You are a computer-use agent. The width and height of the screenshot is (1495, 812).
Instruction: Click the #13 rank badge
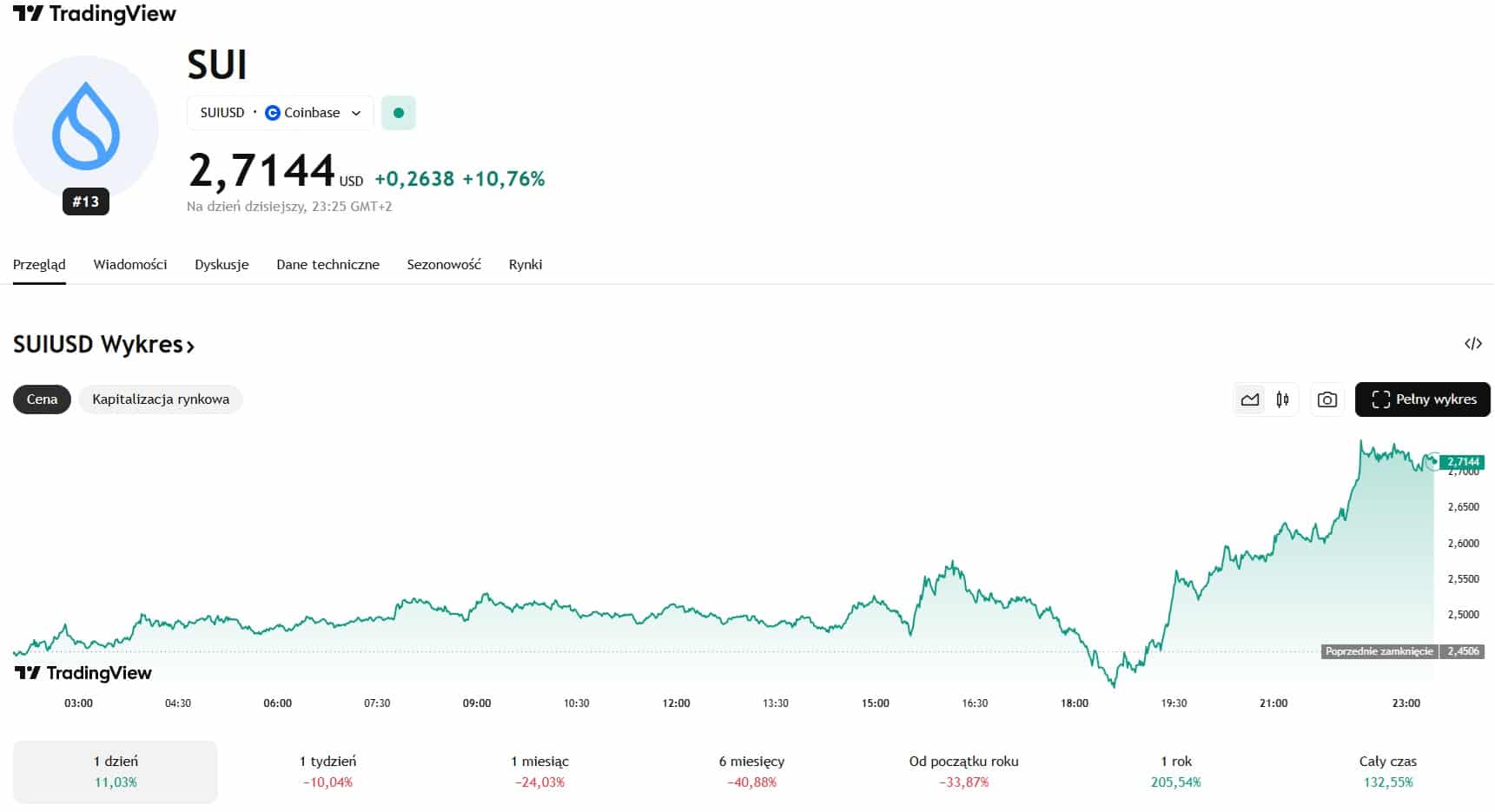85,201
